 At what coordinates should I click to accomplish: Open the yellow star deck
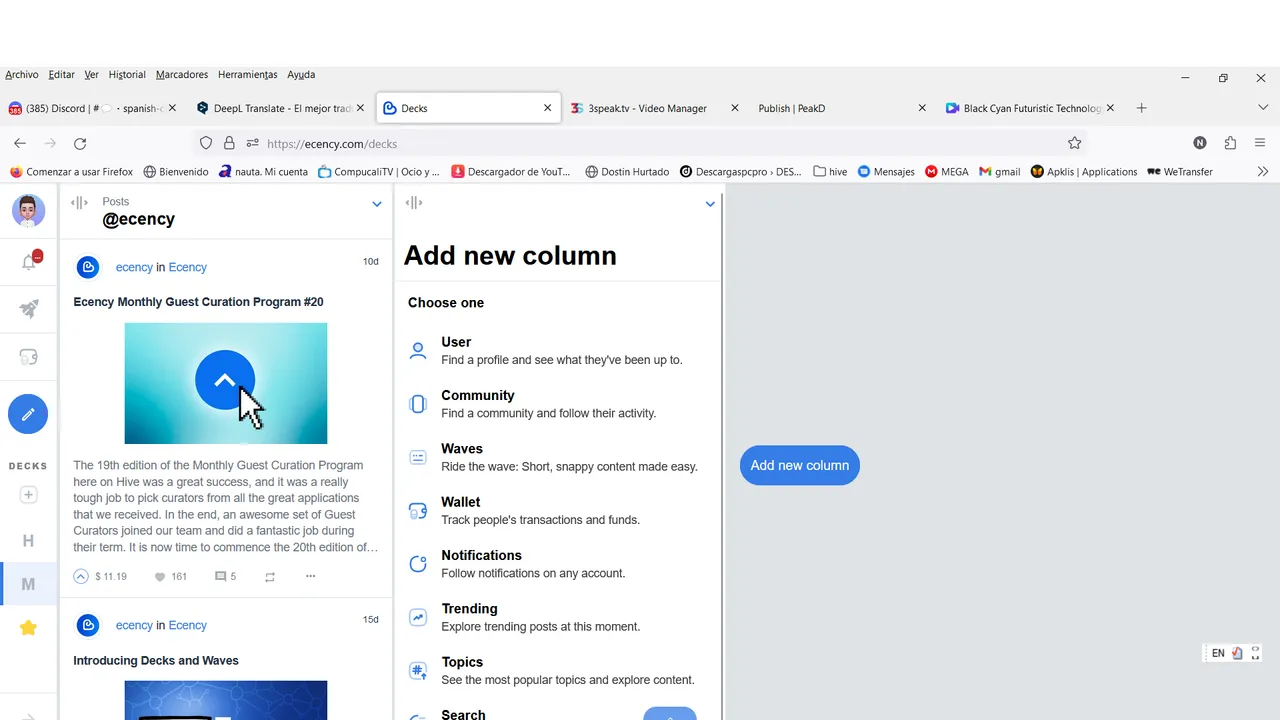[28, 628]
